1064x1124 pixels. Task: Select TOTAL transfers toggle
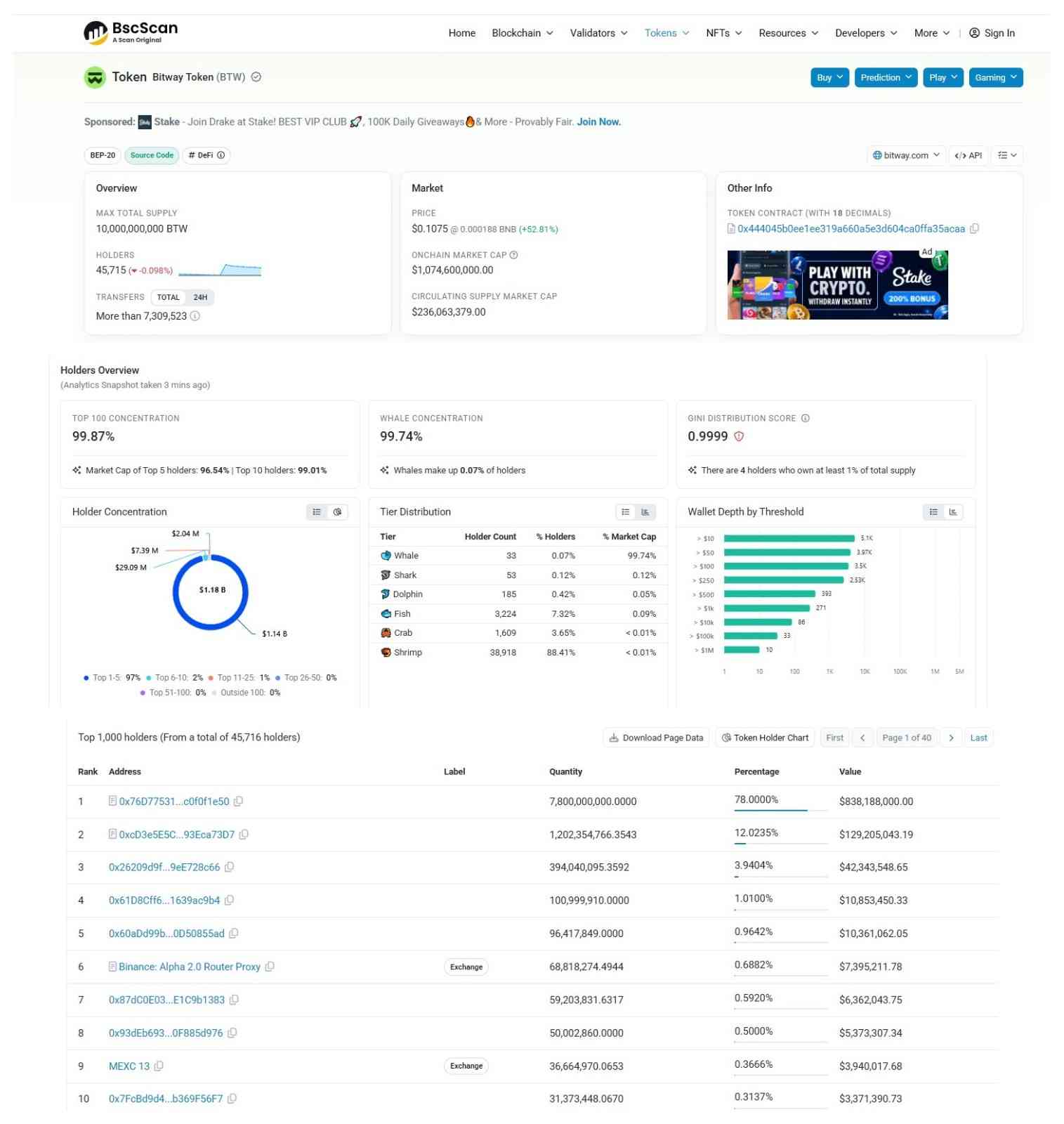tap(169, 298)
